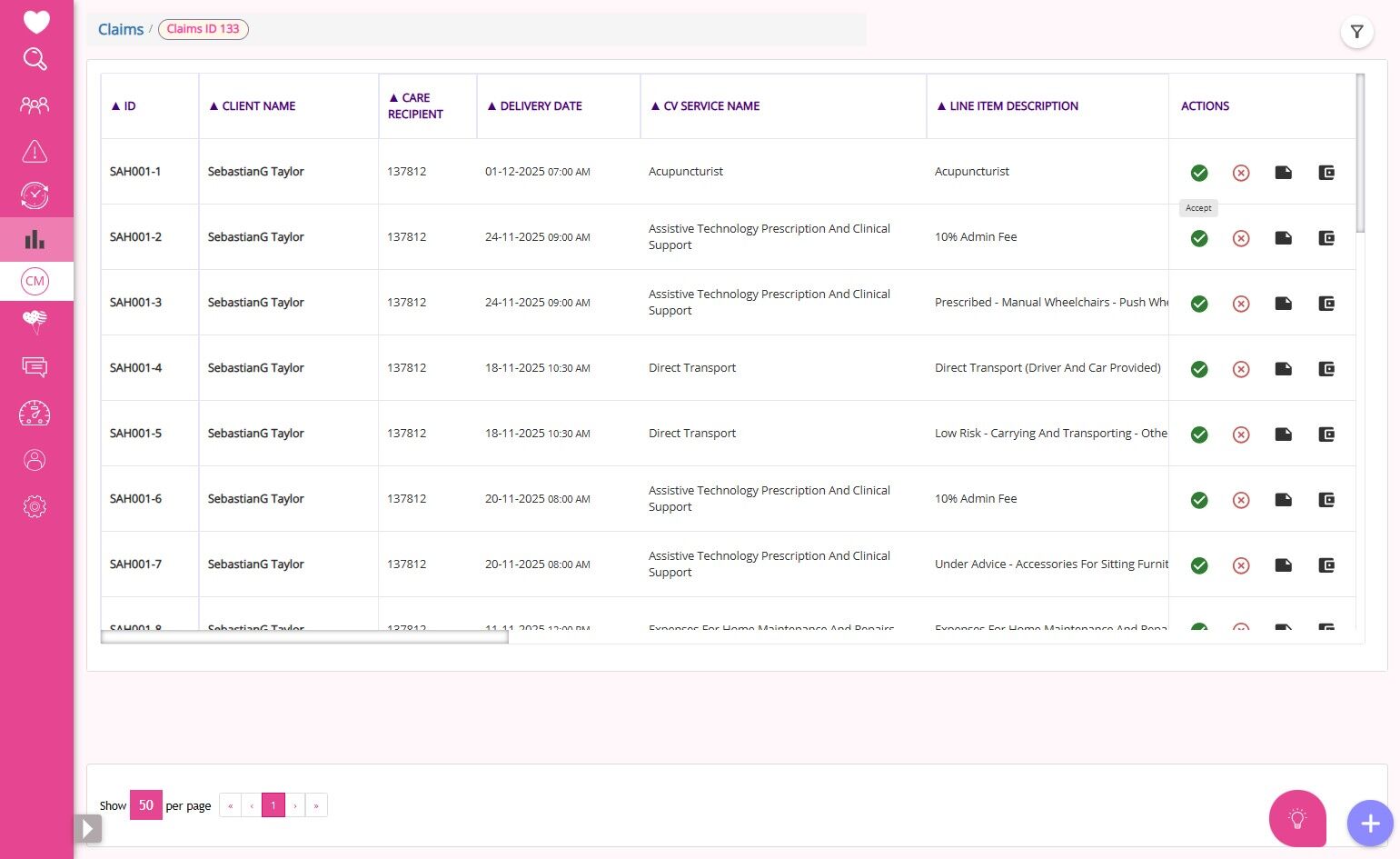The image size is (1400, 859).
Task: Jump to the last page of results
Action: [316, 805]
